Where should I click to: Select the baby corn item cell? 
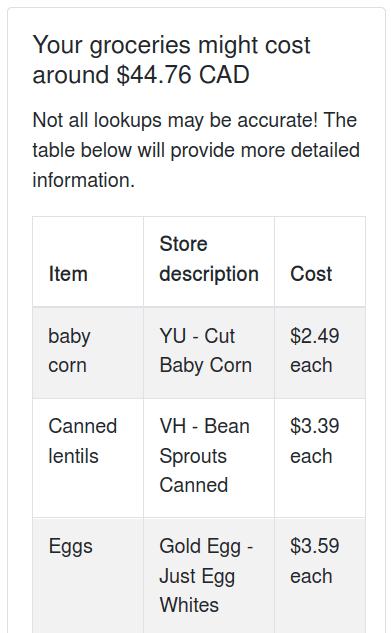click(x=88, y=352)
